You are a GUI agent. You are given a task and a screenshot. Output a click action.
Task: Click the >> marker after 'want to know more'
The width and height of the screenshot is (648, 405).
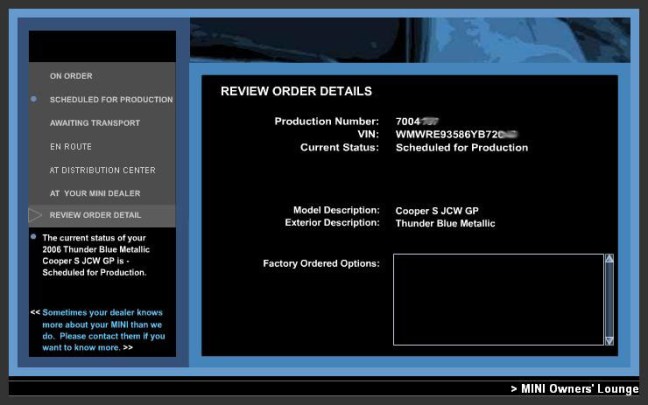point(128,348)
